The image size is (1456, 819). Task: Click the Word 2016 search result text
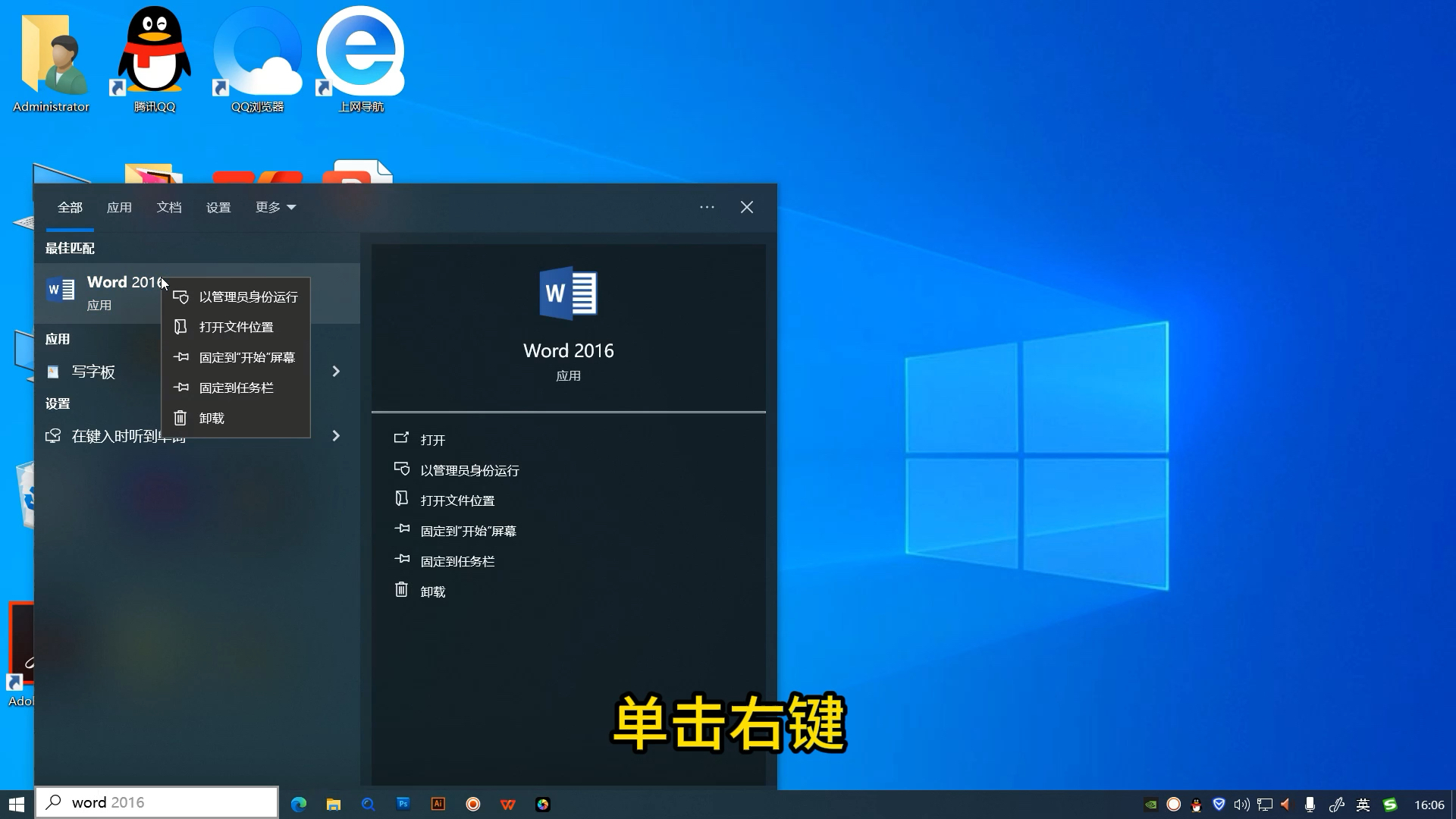pyautogui.click(x=127, y=281)
